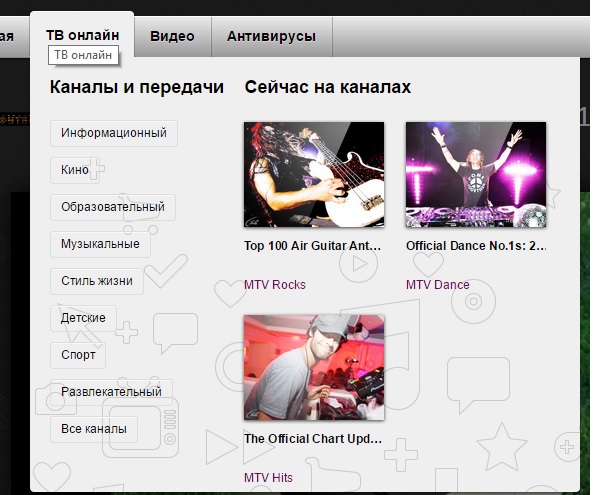Image resolution: width=594 pixels, height=495 pixels.
Task: Open the Музыкальные channels category
Action: click(100, 244)
